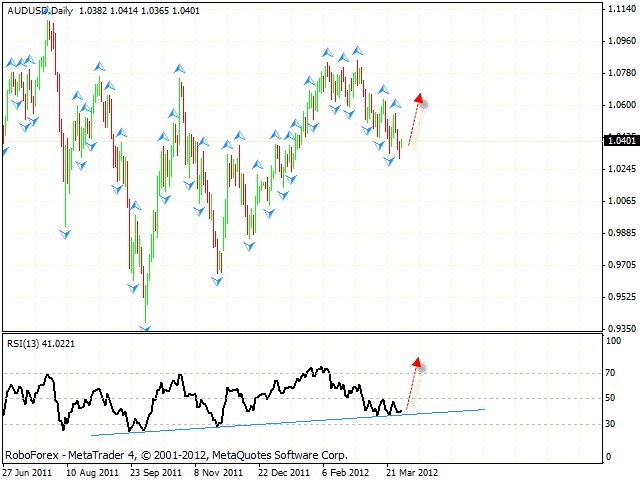Click the 0.9705 price level label
This screenshot has height=480, width=640.
pos(622,265)
